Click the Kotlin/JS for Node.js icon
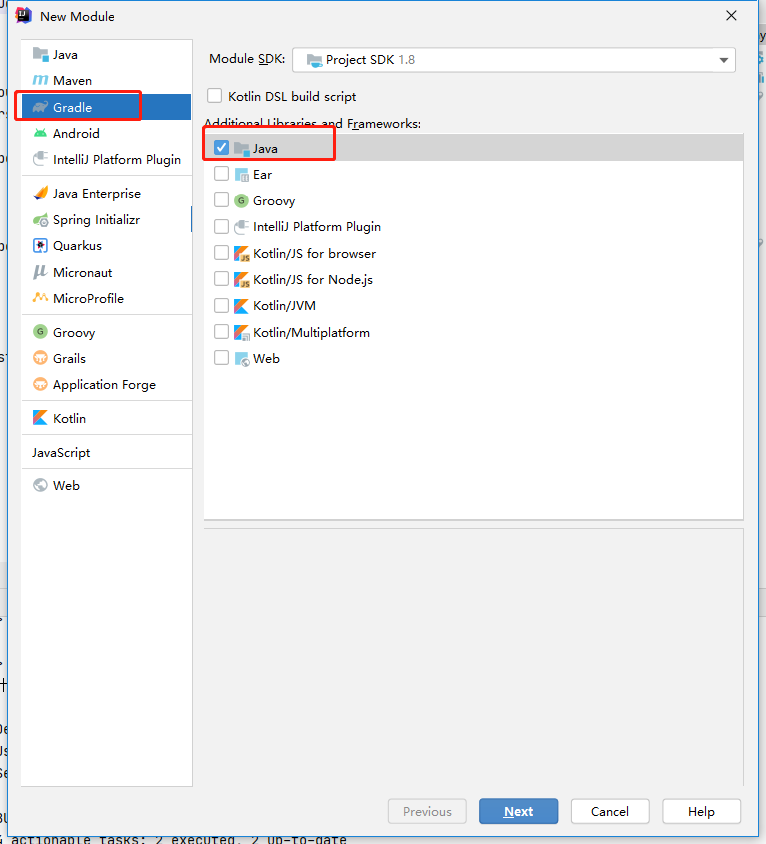 click(242, 279)
